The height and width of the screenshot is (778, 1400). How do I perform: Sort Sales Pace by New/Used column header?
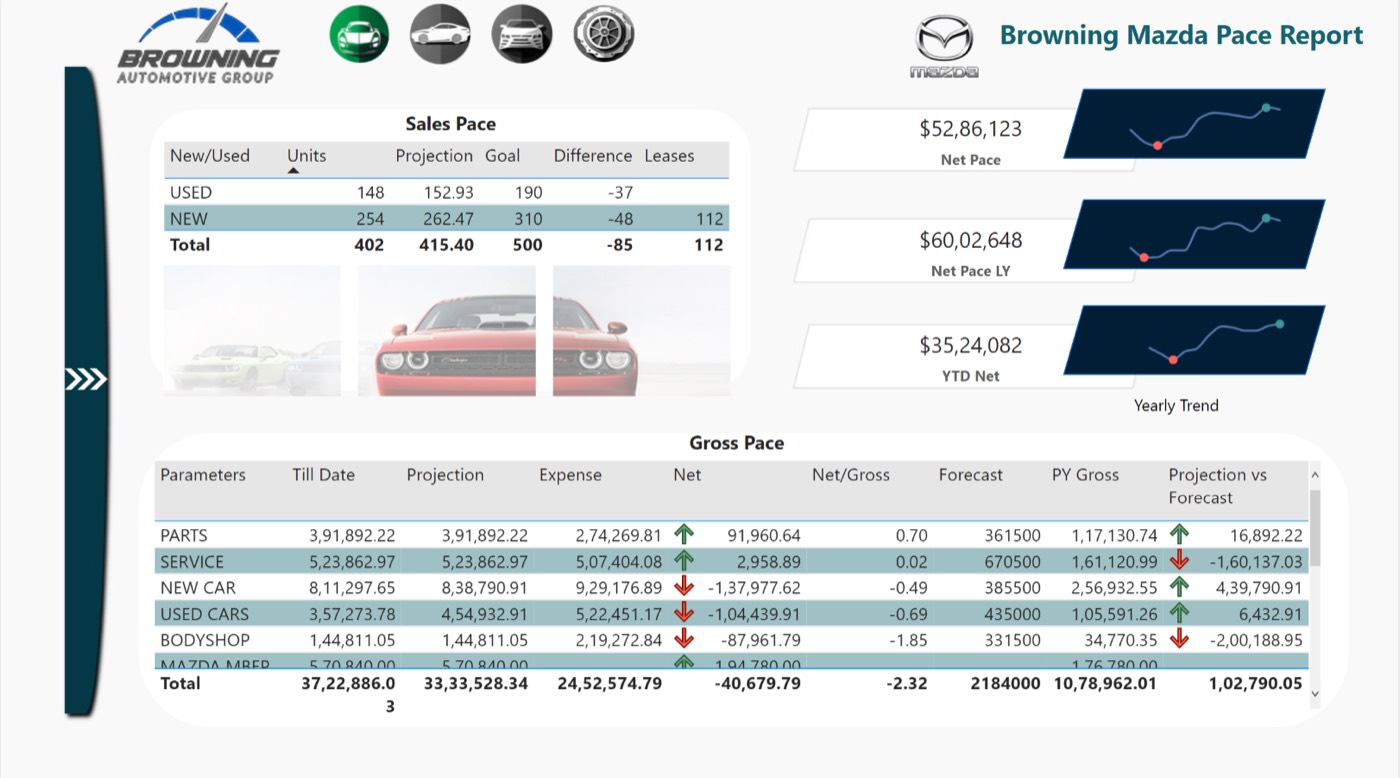tap(210, 156)
